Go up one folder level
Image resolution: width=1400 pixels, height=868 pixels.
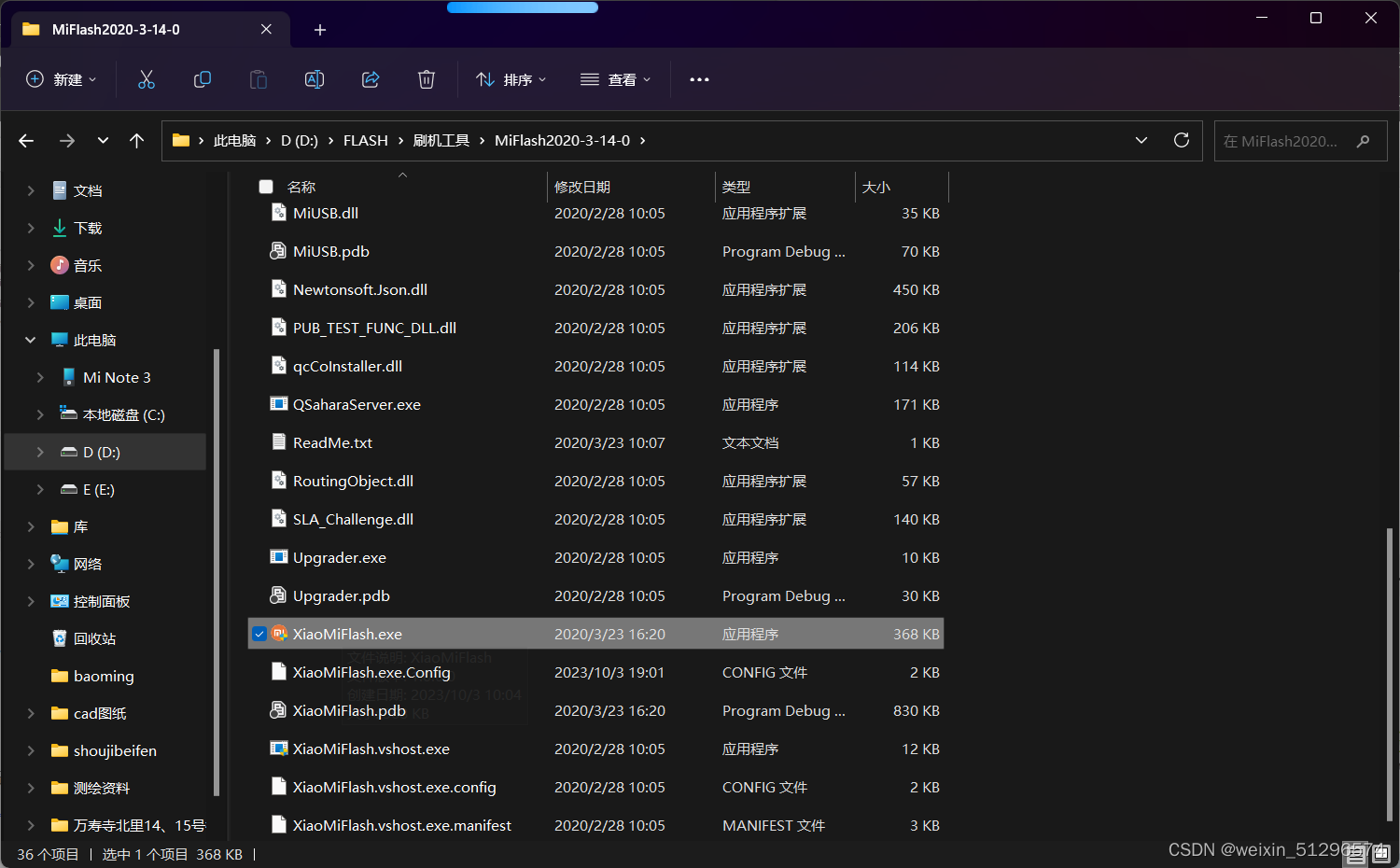pyautogui.click(x=137, y=141)
